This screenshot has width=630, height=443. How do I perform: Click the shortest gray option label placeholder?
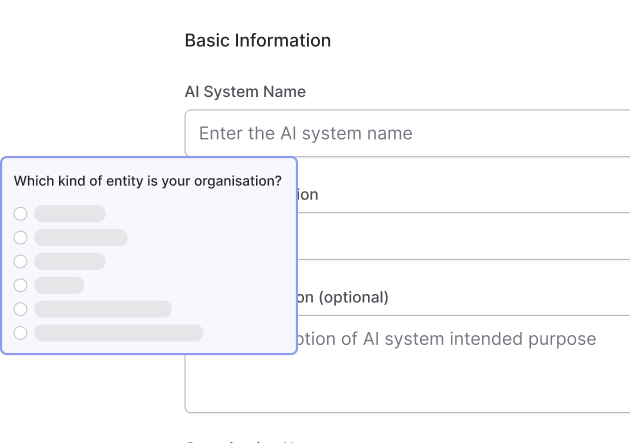click(x=59, y=285)
